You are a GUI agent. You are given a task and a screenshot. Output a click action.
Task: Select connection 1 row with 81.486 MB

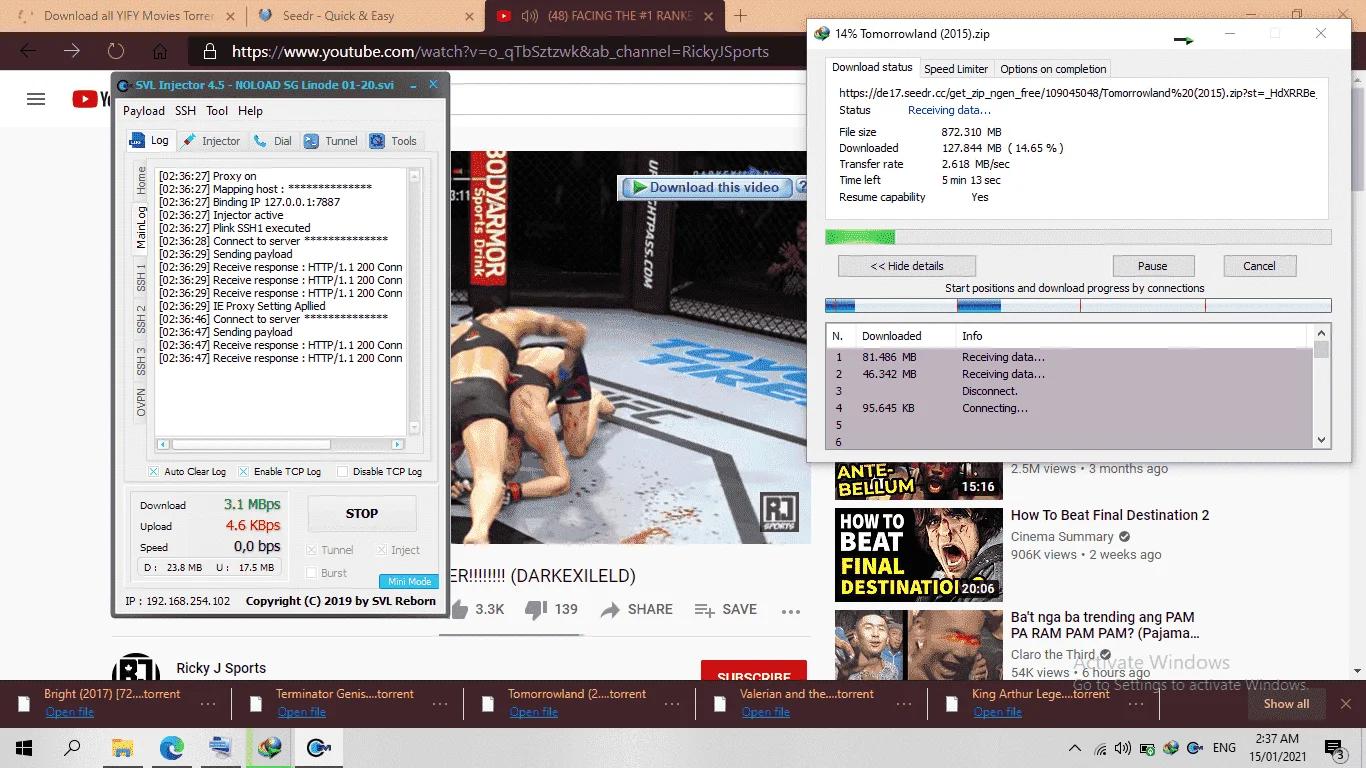click(1069, 357)
